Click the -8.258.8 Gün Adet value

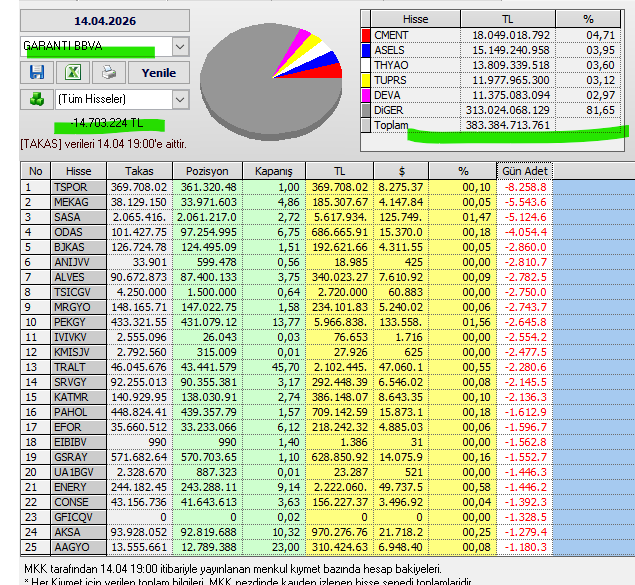click(525, 187)
